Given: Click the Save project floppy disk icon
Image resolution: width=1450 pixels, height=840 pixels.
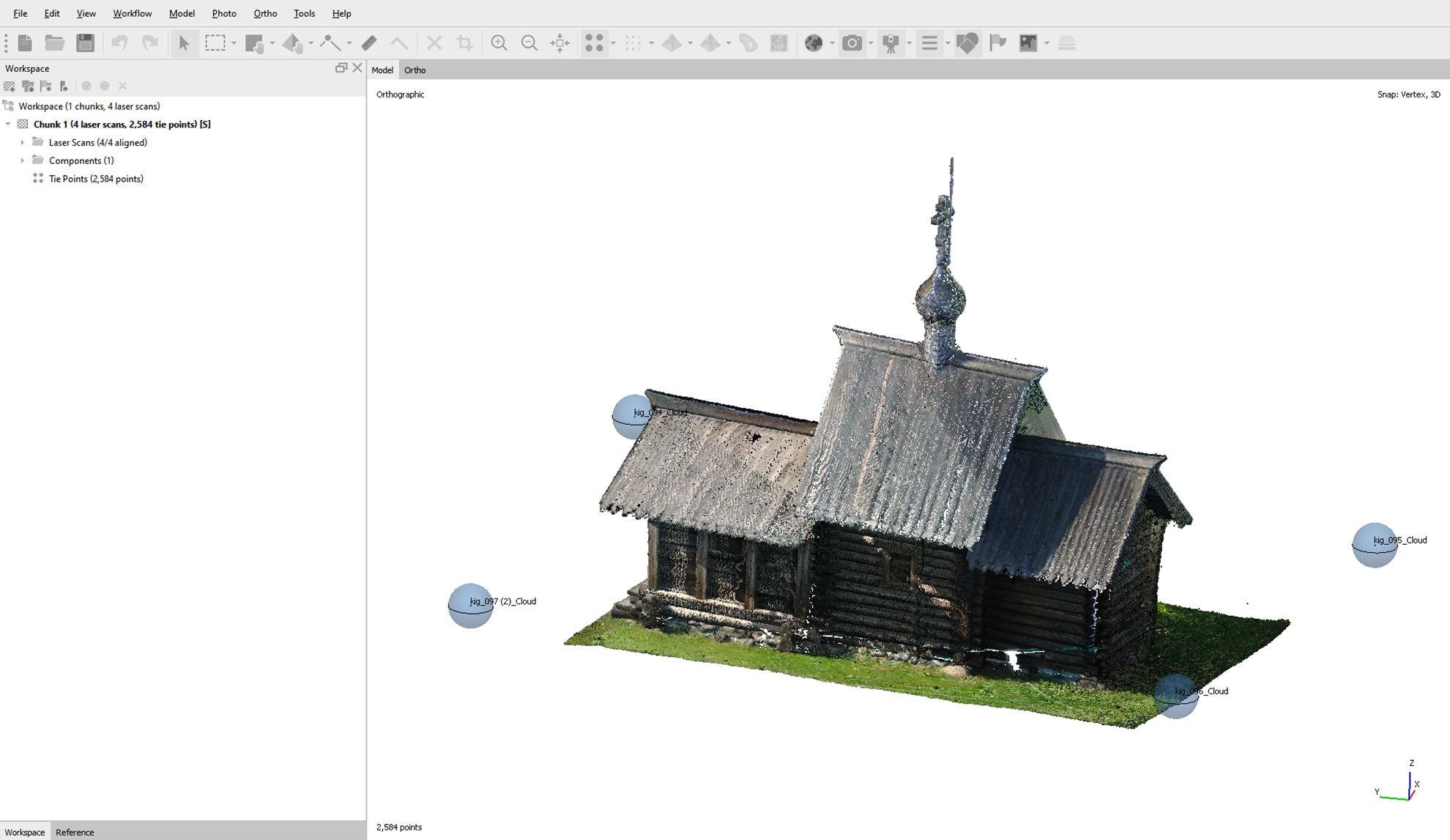Looking at the screenshot, I should (x=86, y=43).
